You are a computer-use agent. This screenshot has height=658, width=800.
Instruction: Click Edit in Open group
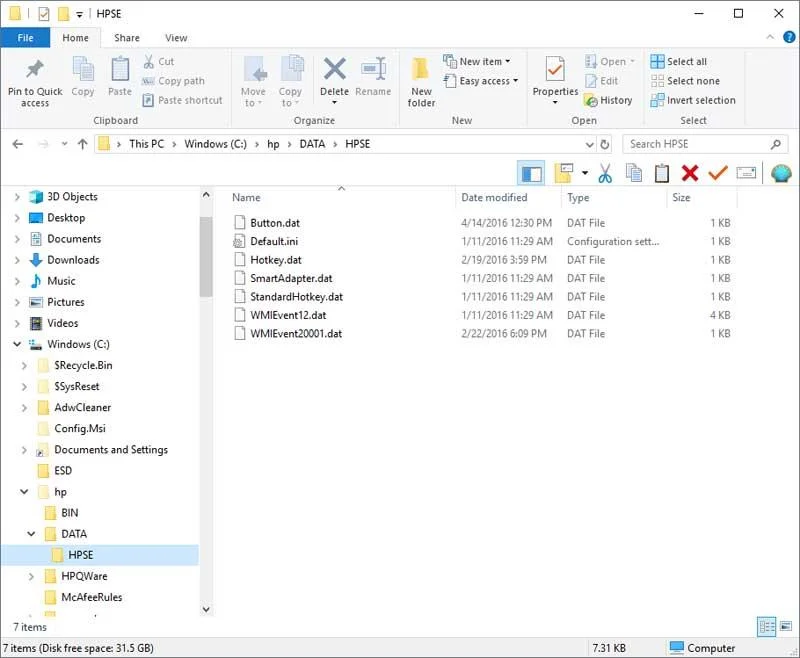click(602, 81)
